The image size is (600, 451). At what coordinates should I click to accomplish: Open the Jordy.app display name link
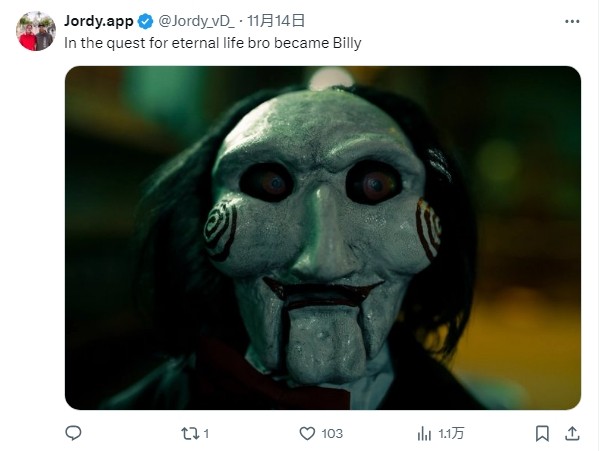[x=98, y=21]
